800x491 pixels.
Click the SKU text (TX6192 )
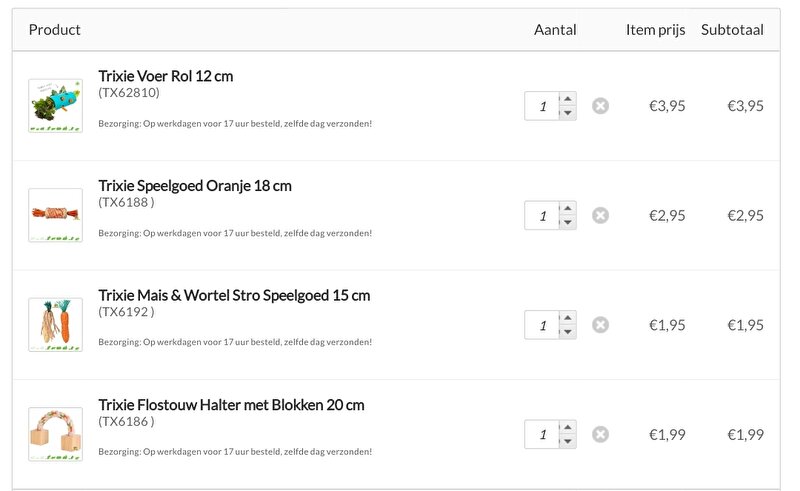(x=127, y=312)
